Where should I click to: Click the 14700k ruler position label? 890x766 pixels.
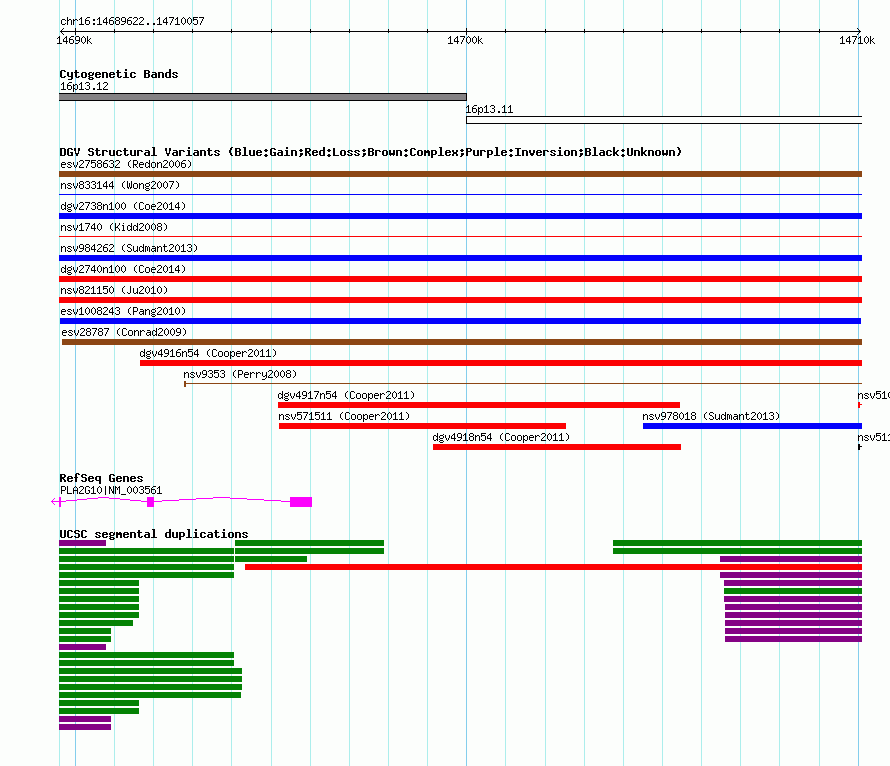tap(465, 40)
